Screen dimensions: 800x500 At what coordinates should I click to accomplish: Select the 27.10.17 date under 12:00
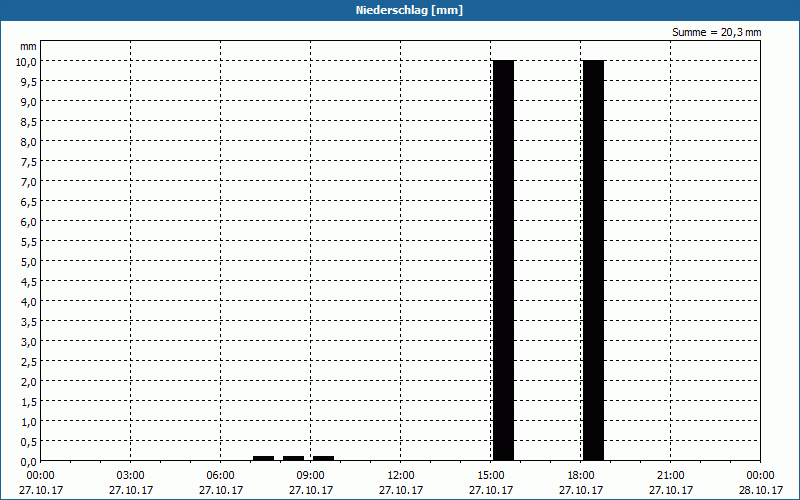pyautogui.click(x=401, y=490)
